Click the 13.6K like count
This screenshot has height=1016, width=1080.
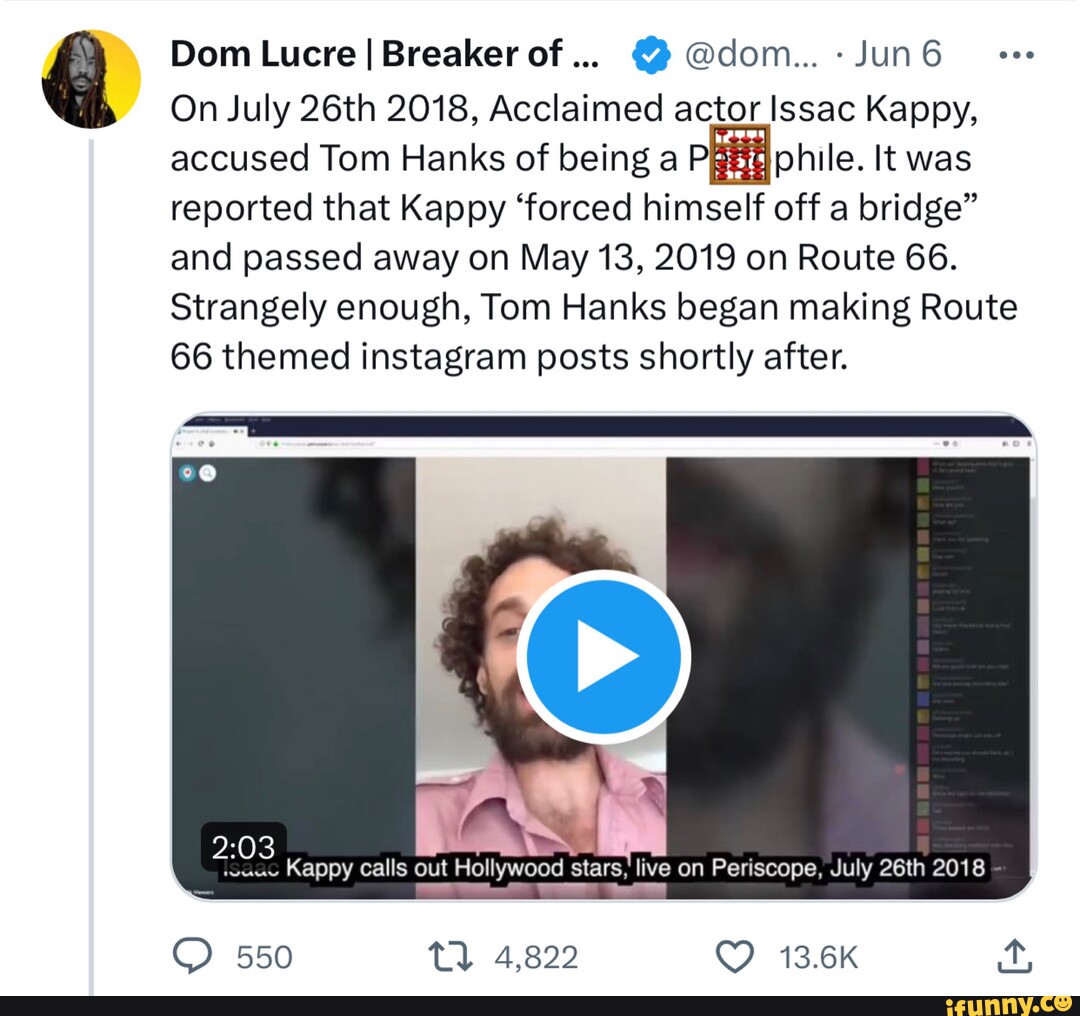click(818, 956)
